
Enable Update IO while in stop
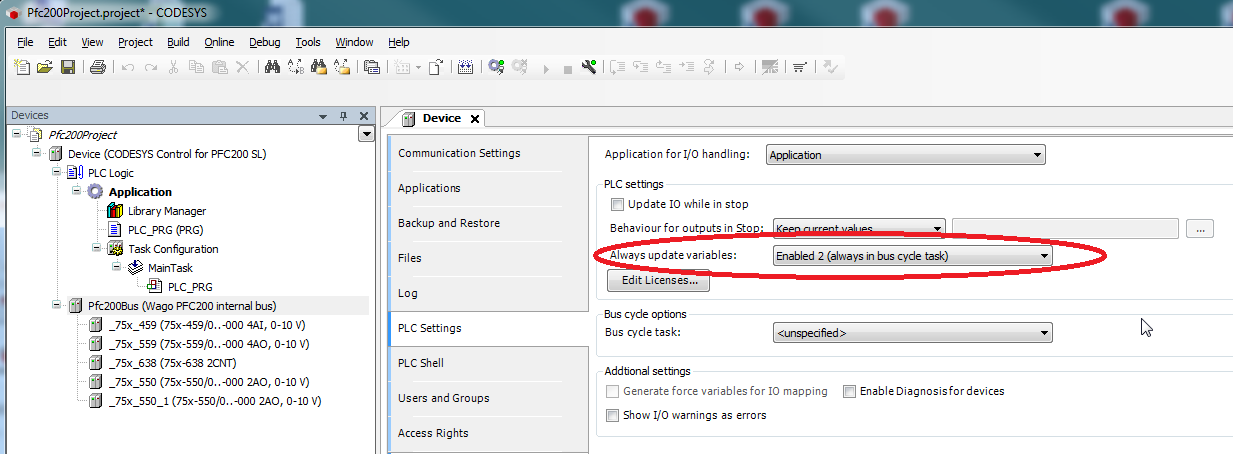pyautogui.click(x=617, y=204)
